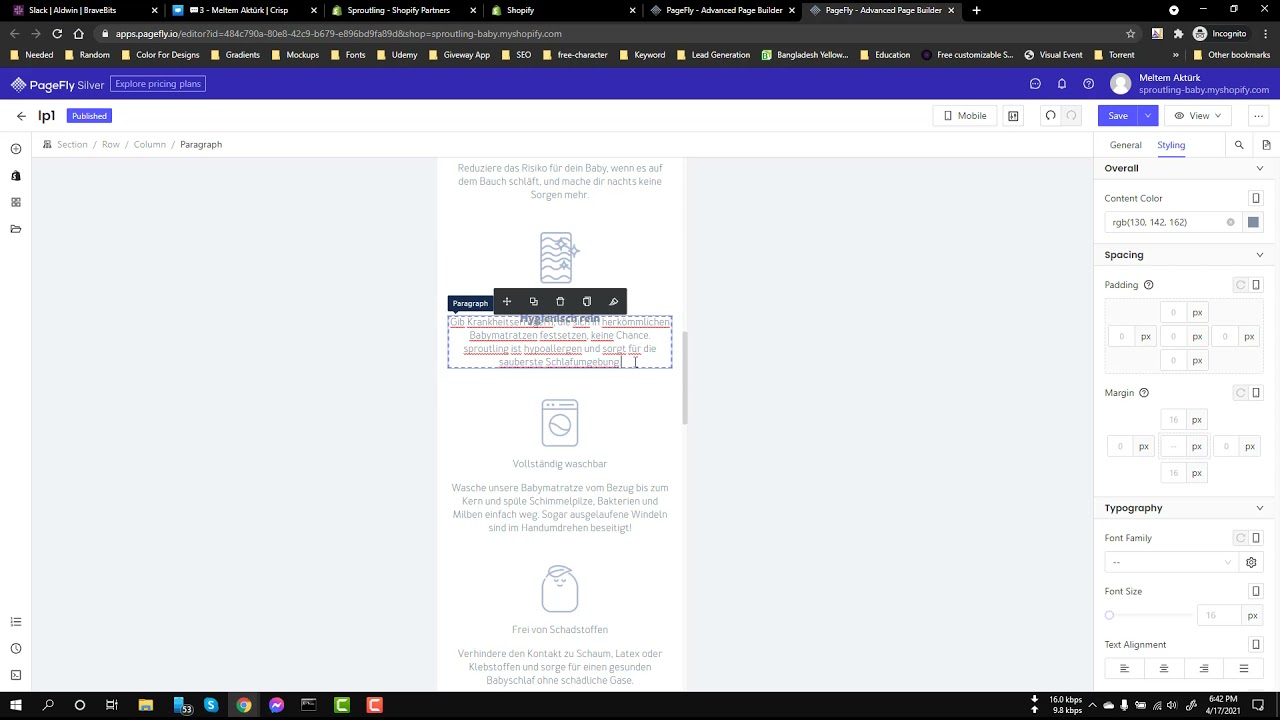Image resolution: width=1280 pixels, height=720 pixels.
Task: Collapse the Spacing section
Action: 1259,255
